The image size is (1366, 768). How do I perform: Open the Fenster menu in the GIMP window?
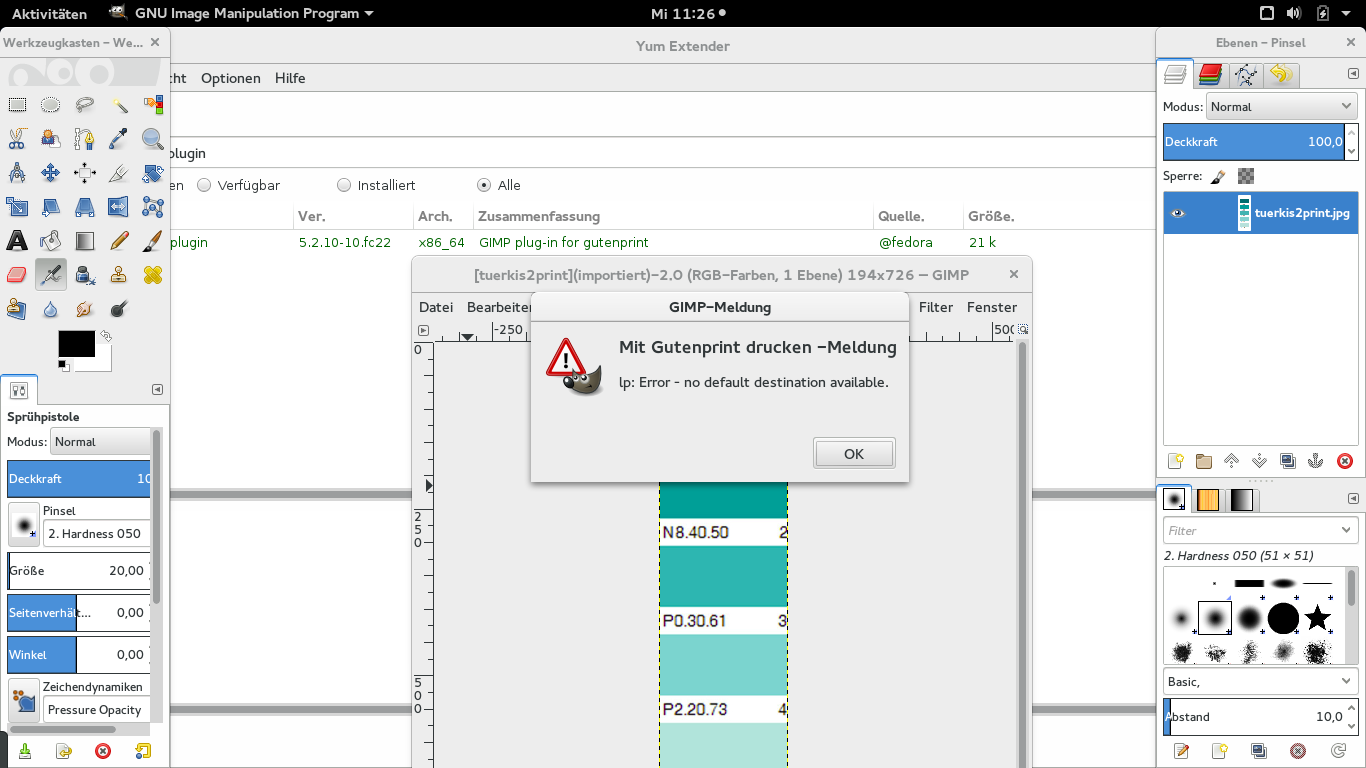click(x=992, y=307)
